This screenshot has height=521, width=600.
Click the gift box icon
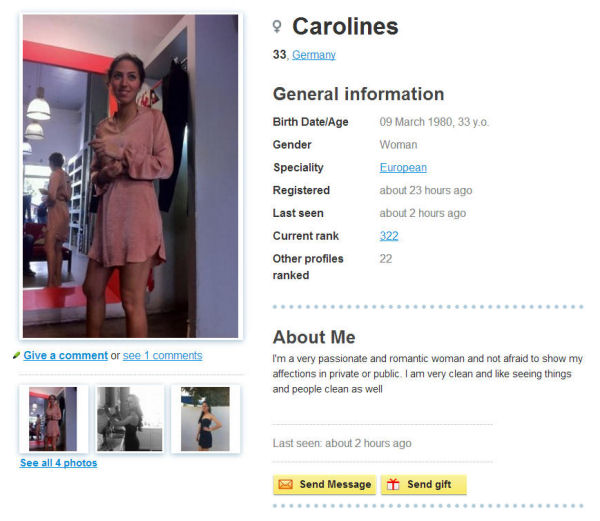393,484
